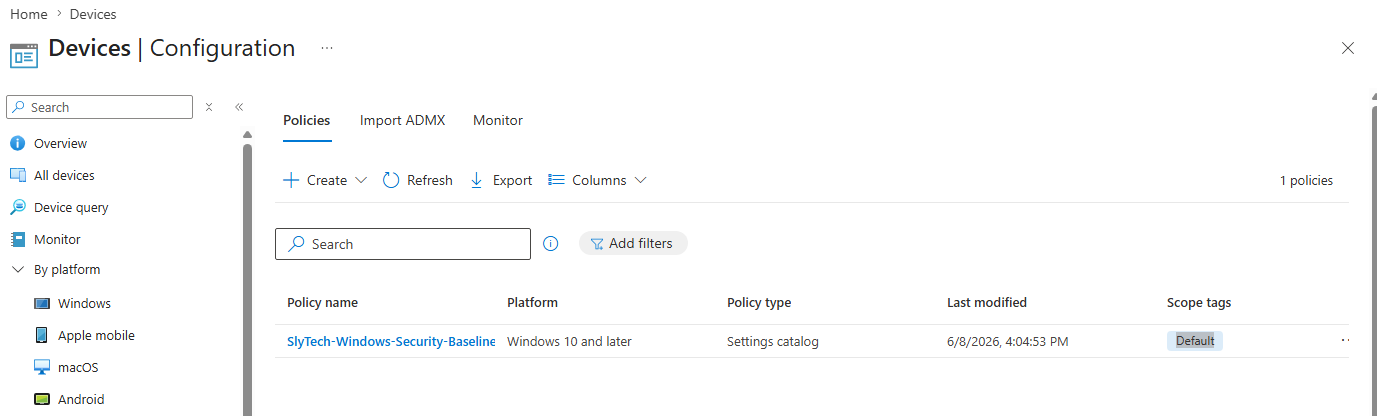This screenshot has width=1377, height=416.
Task: Click the 1 policies count text
Action: 1306,181
